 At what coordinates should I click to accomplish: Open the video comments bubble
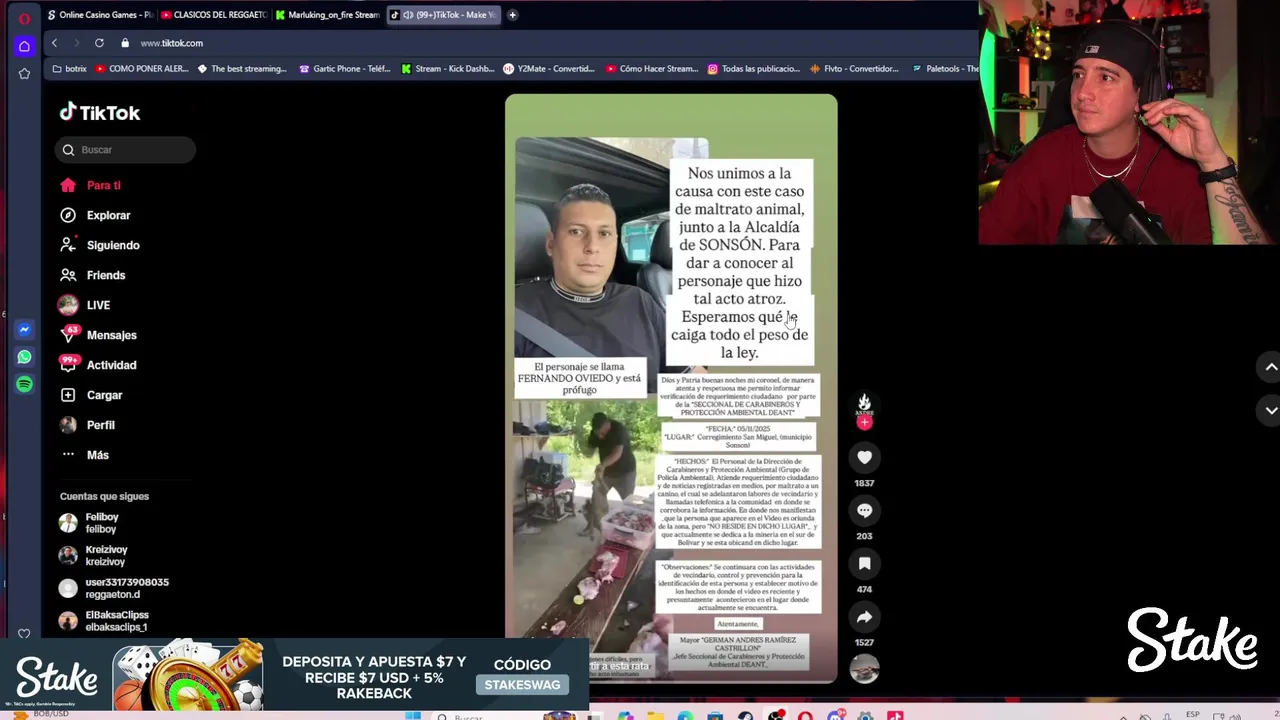pyautogui.click(x=864, y=510)
